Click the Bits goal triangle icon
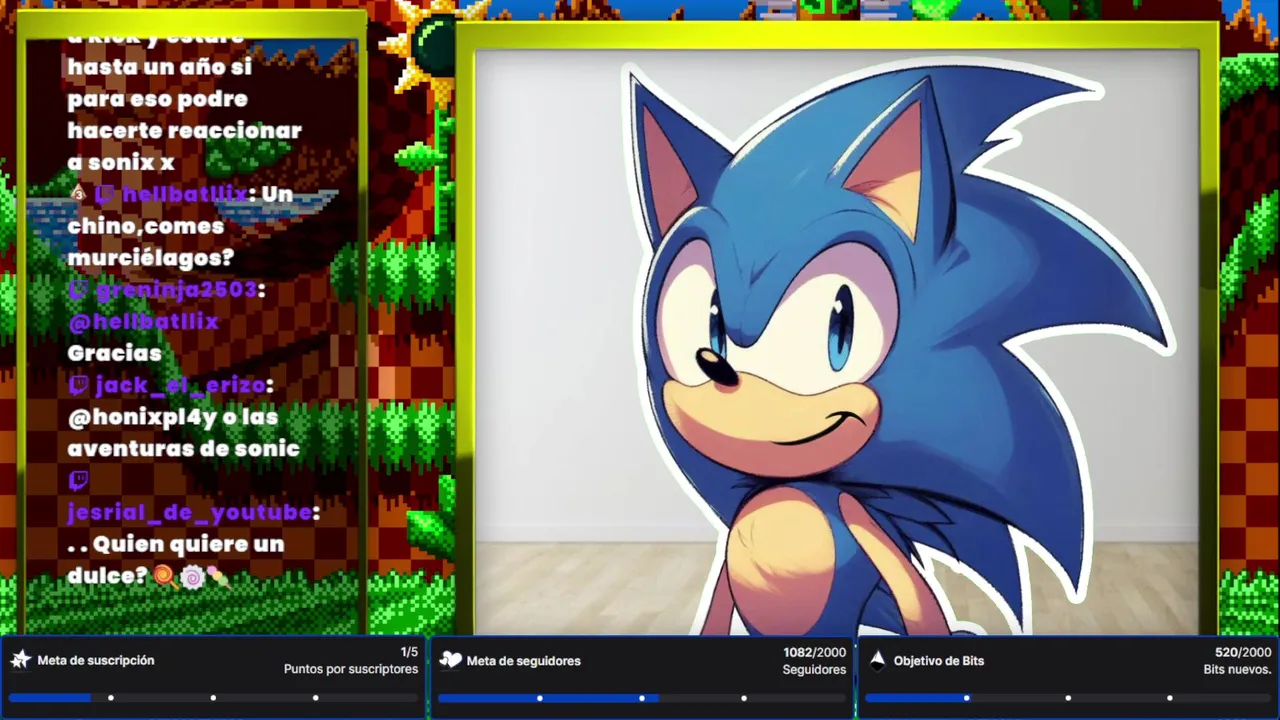 pyautogui.click(x=877, y=660)
